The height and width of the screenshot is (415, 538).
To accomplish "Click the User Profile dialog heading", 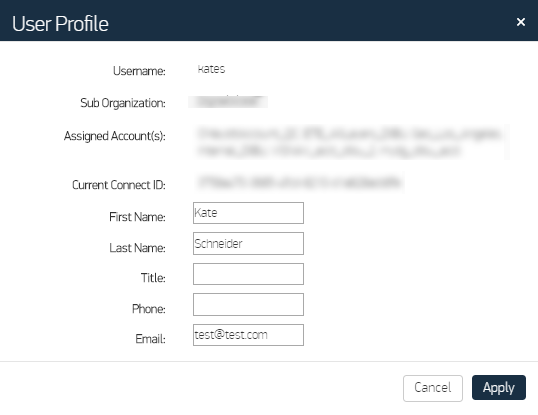I will coord(60,24).
